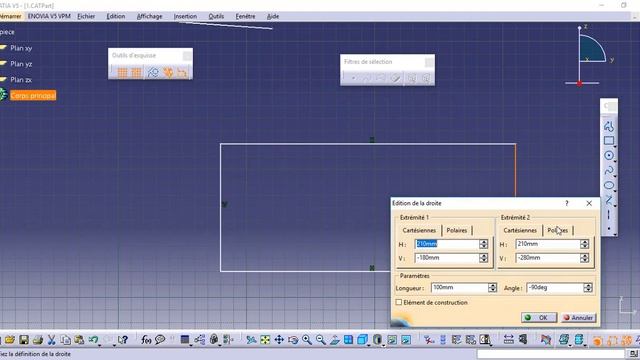
Task: Open the Fichier menu
Action: (86, 16)
